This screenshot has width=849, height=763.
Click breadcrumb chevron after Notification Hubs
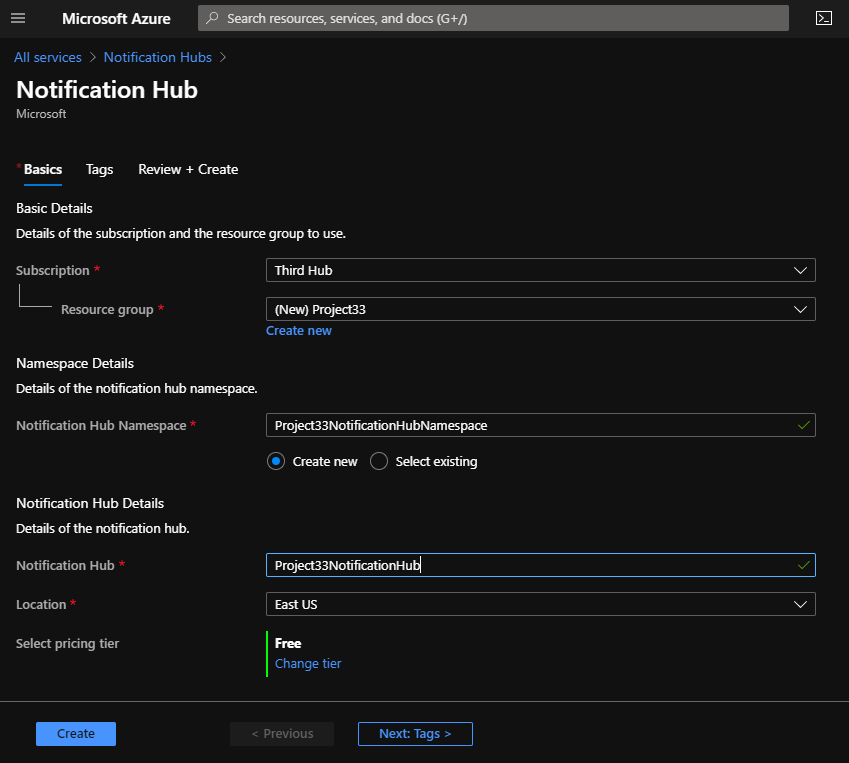point(223,57)
